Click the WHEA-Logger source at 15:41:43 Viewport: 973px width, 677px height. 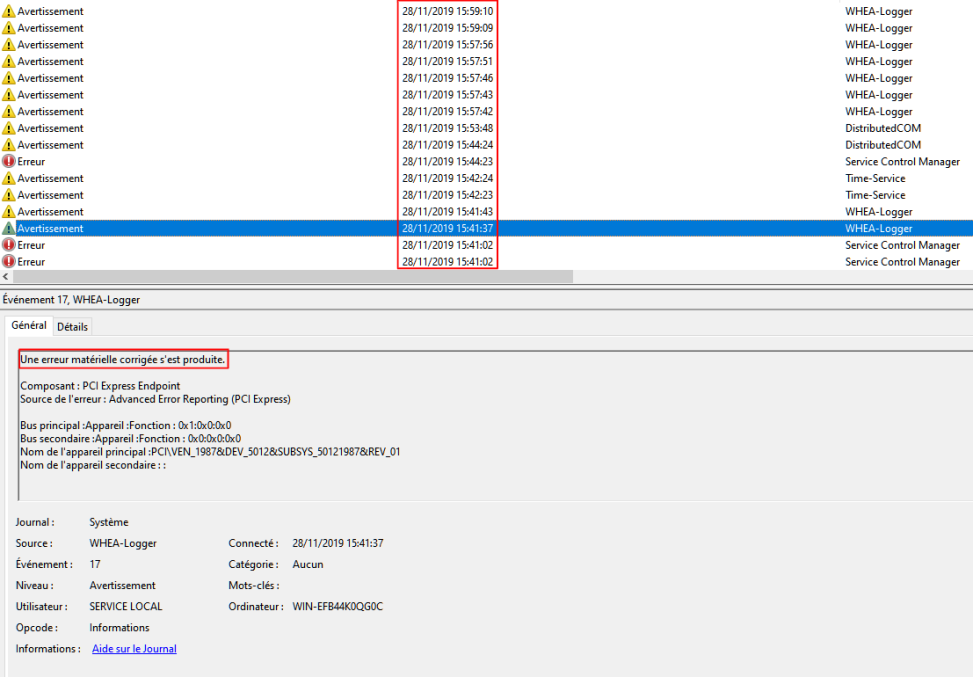click(x=879, y=212)
